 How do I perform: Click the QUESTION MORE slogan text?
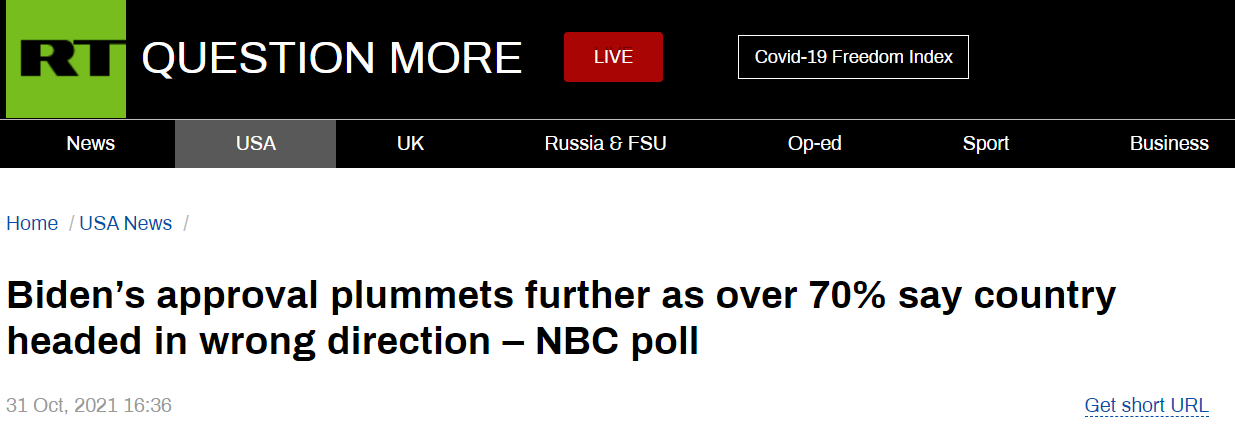coord(331,58)
